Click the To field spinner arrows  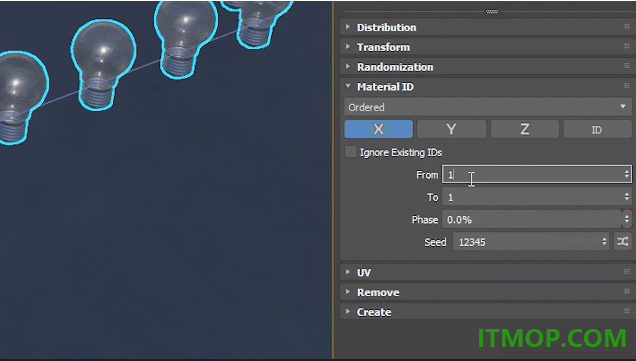(x=627, y=197)
